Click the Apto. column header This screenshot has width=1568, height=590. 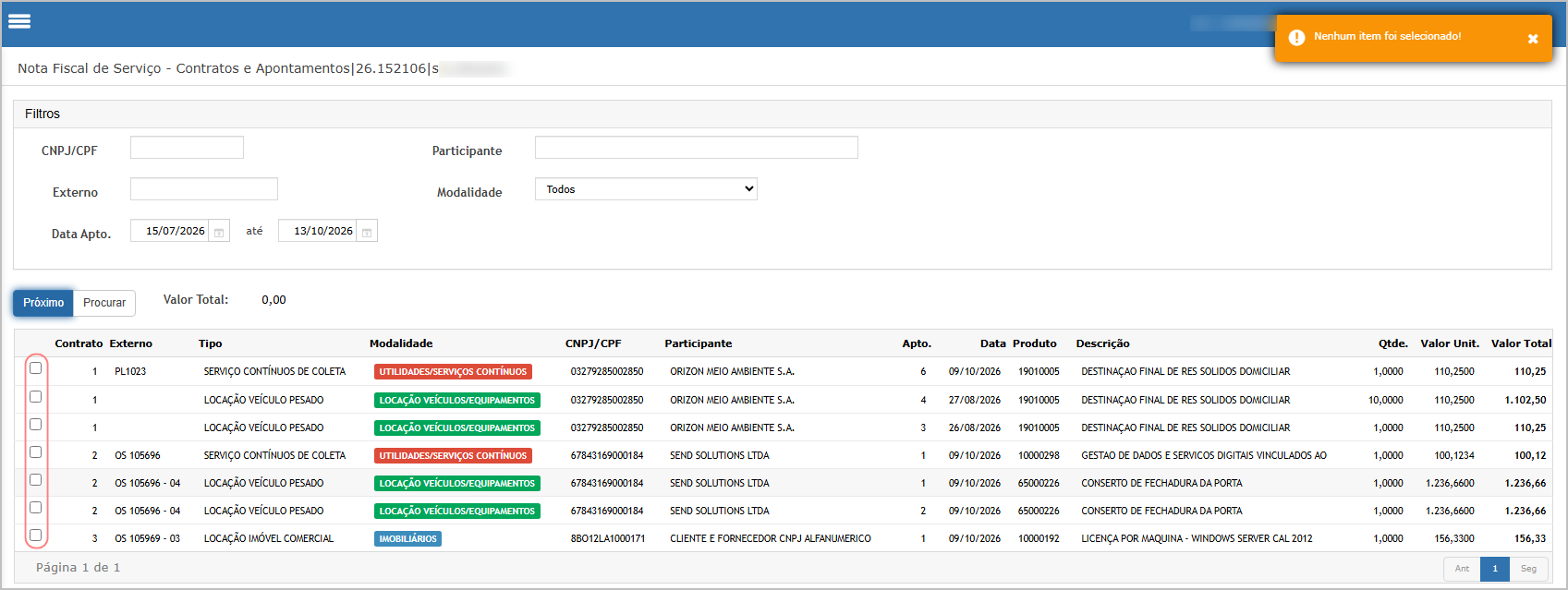(917, 343)
